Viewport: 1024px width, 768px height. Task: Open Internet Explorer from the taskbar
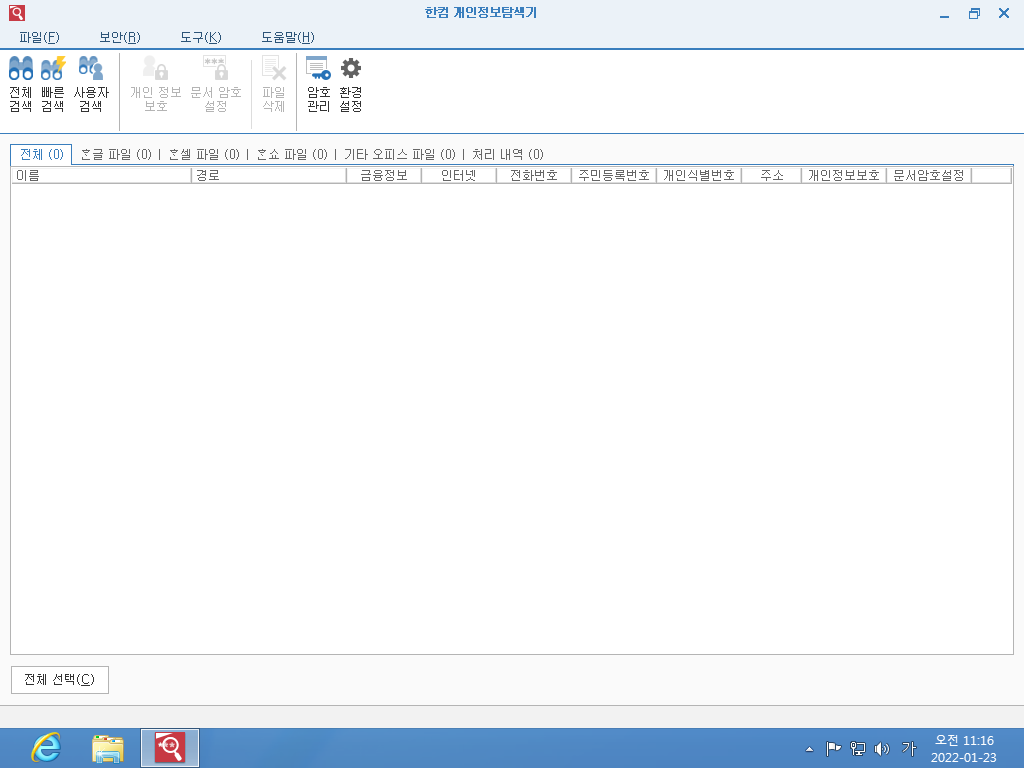(x=46, y=748)
